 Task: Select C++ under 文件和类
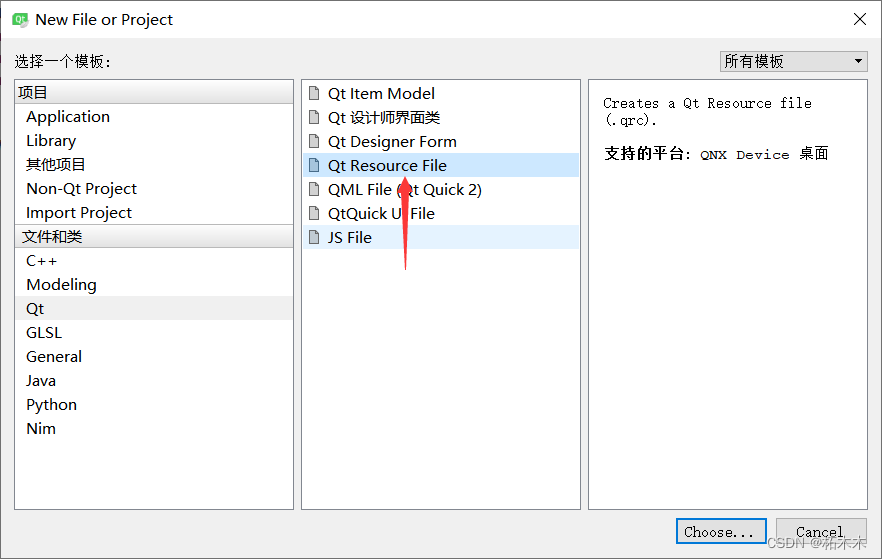(x=154, y=260)
